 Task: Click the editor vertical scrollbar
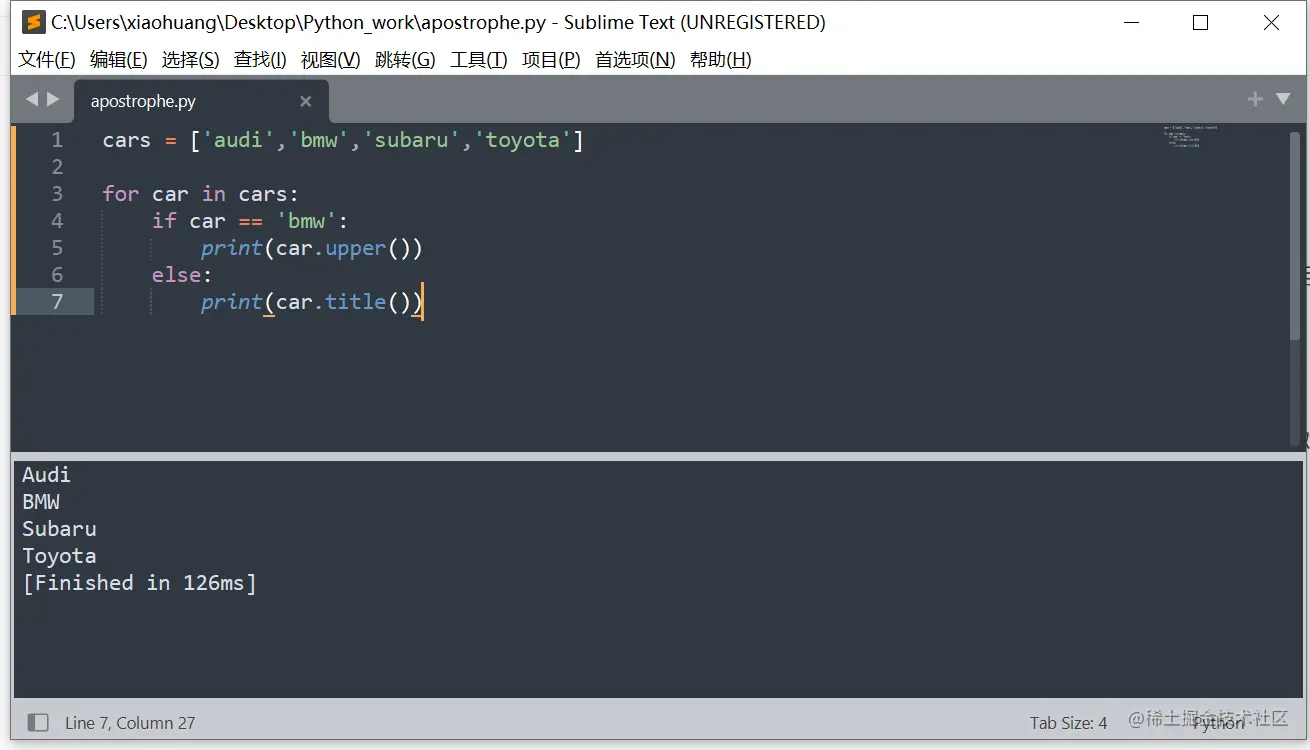click(1295, 235)
